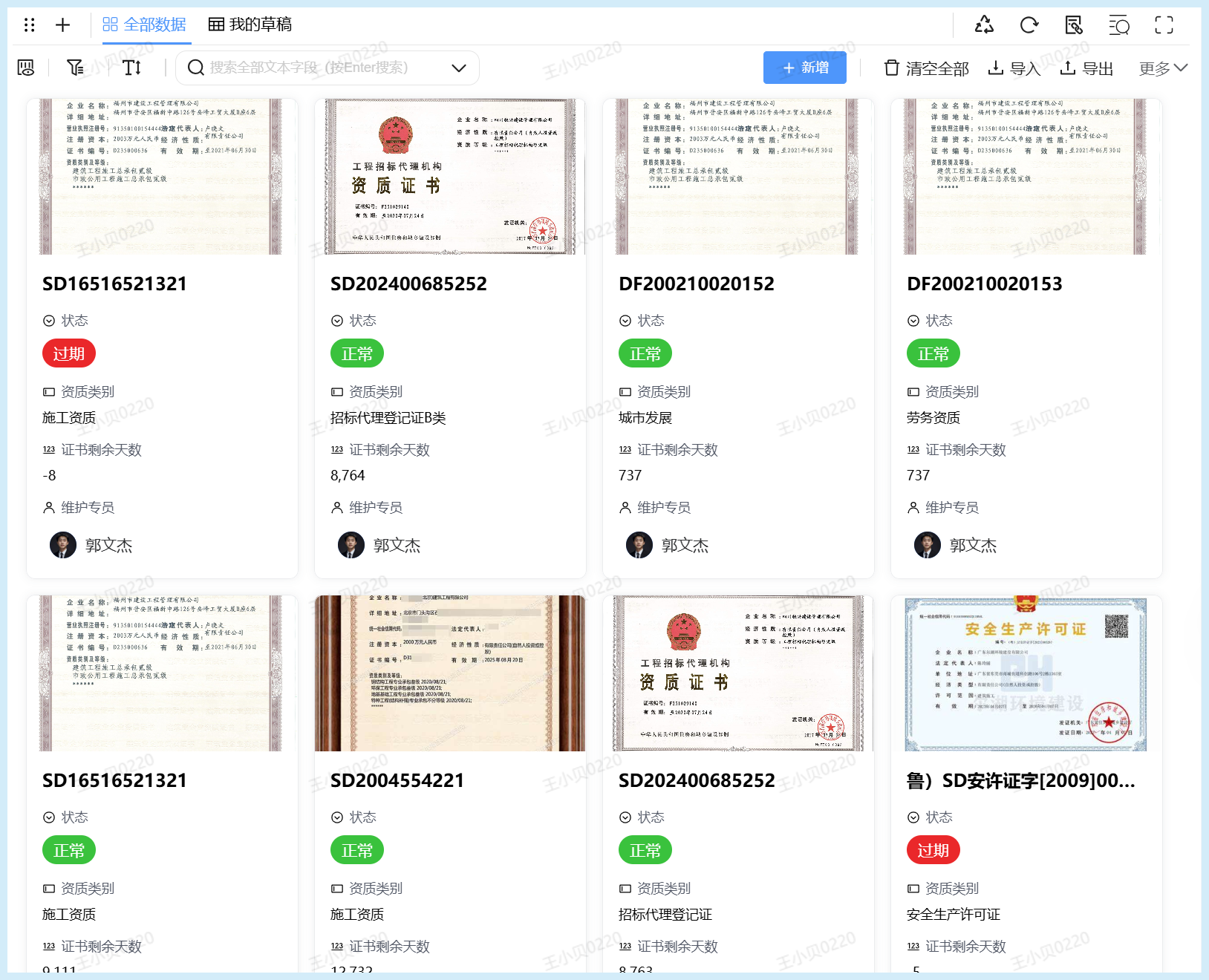
Task: Click 清空全部 to clear all data
Action: 925,68
